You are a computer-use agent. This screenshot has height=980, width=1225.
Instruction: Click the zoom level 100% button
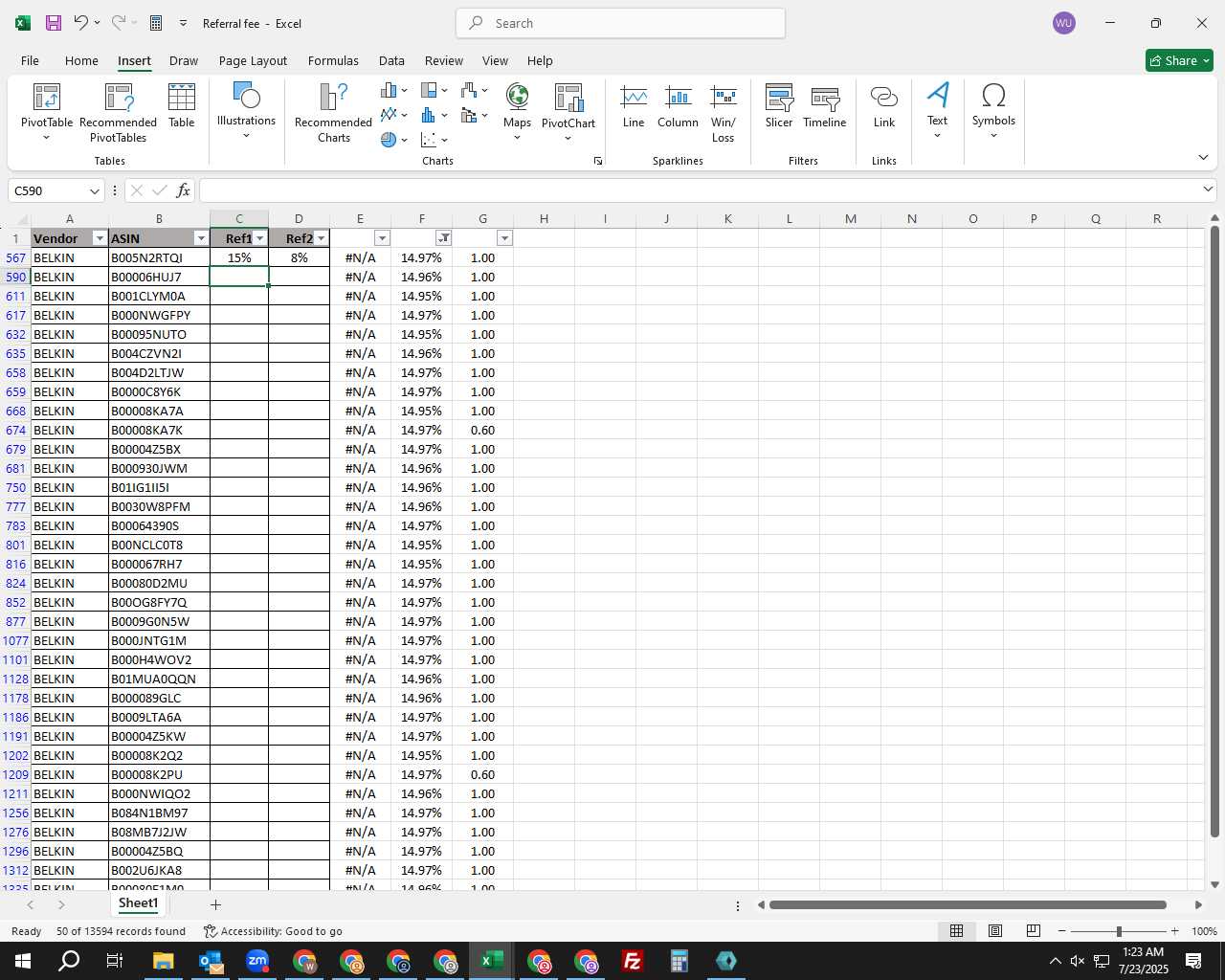[x=1204, y=931]
